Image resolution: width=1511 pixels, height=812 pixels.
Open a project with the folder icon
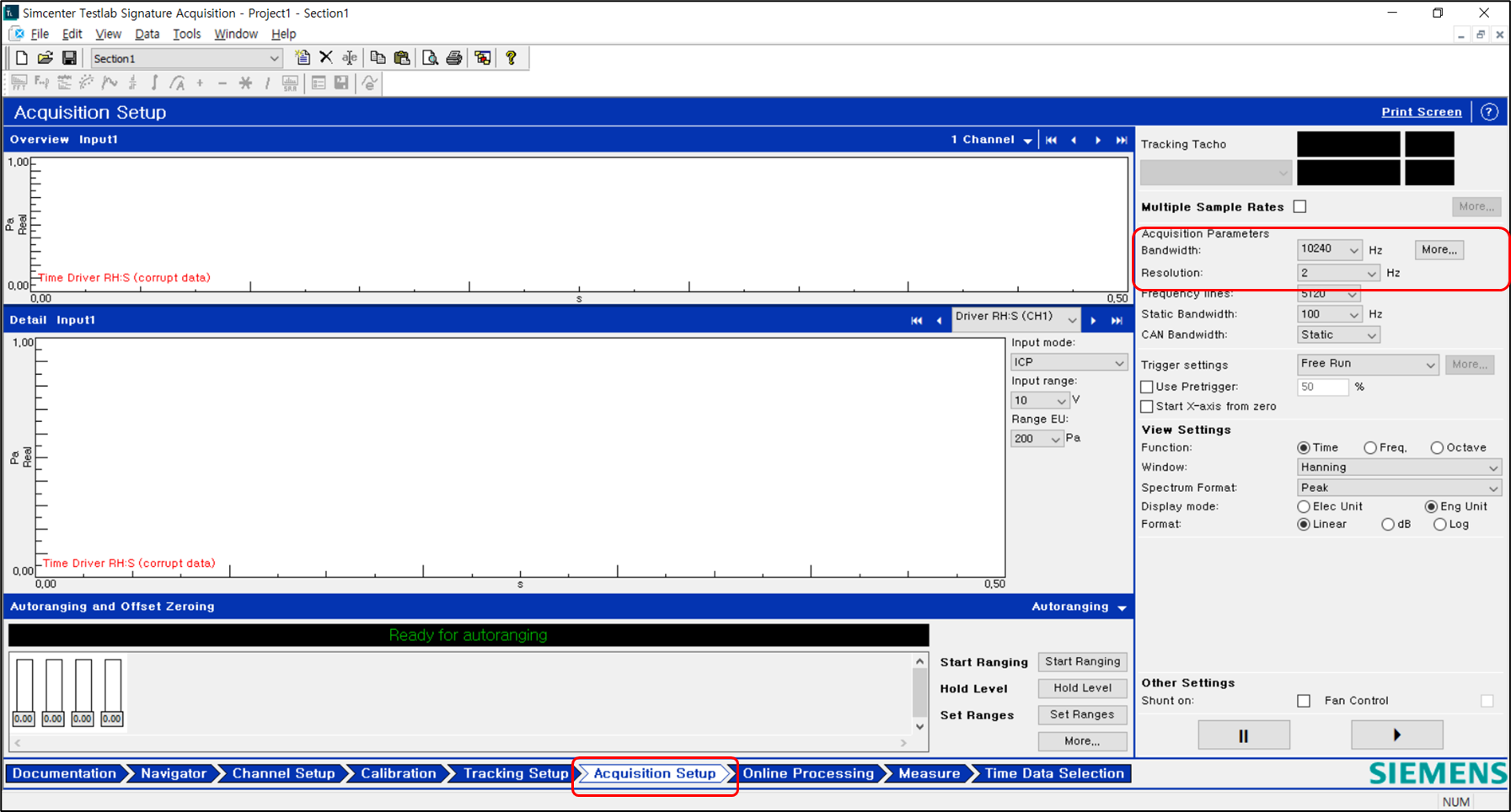(x=46, y=58)
